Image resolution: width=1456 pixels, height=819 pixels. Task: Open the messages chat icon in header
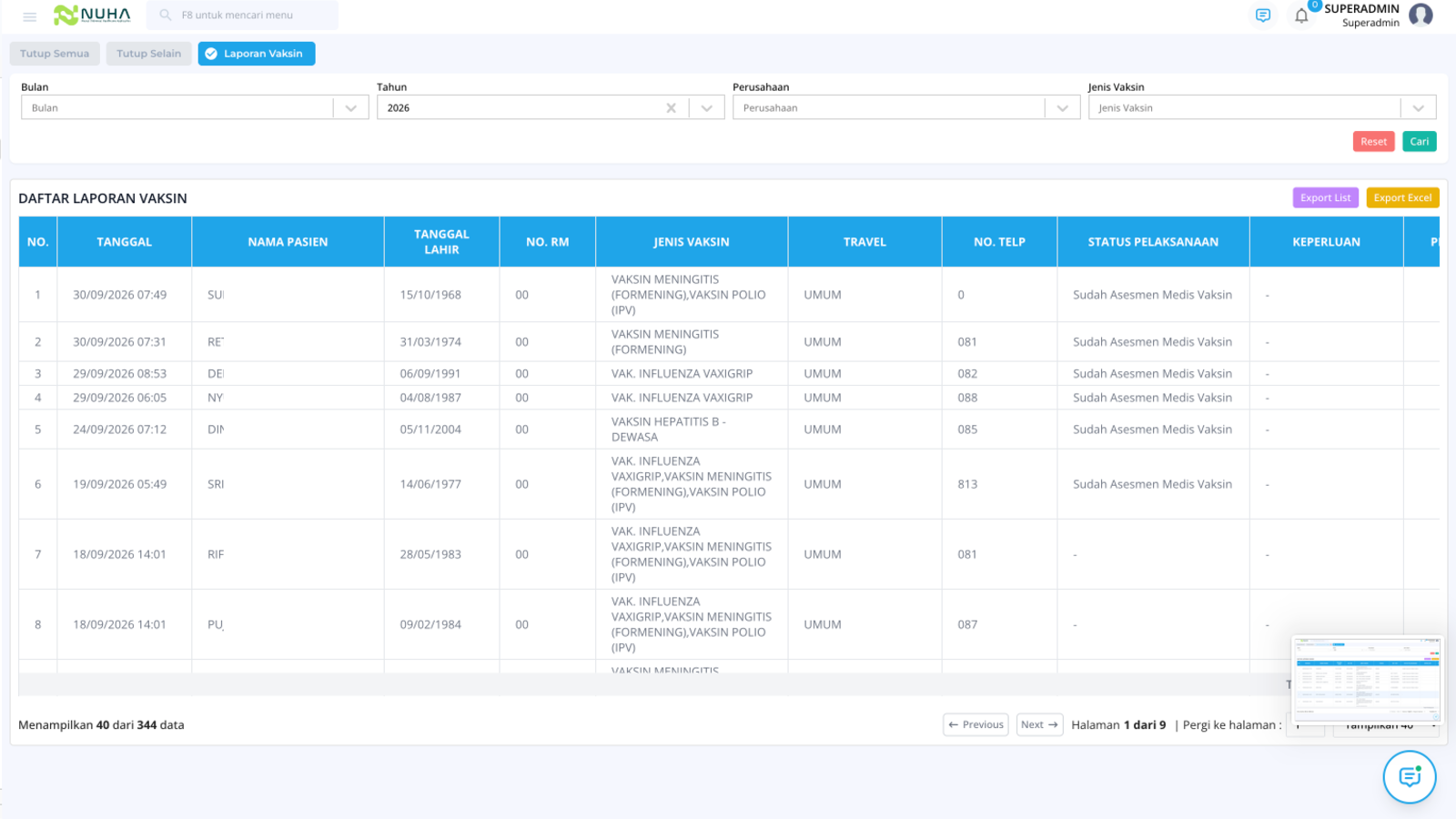tap(1263, 15)
